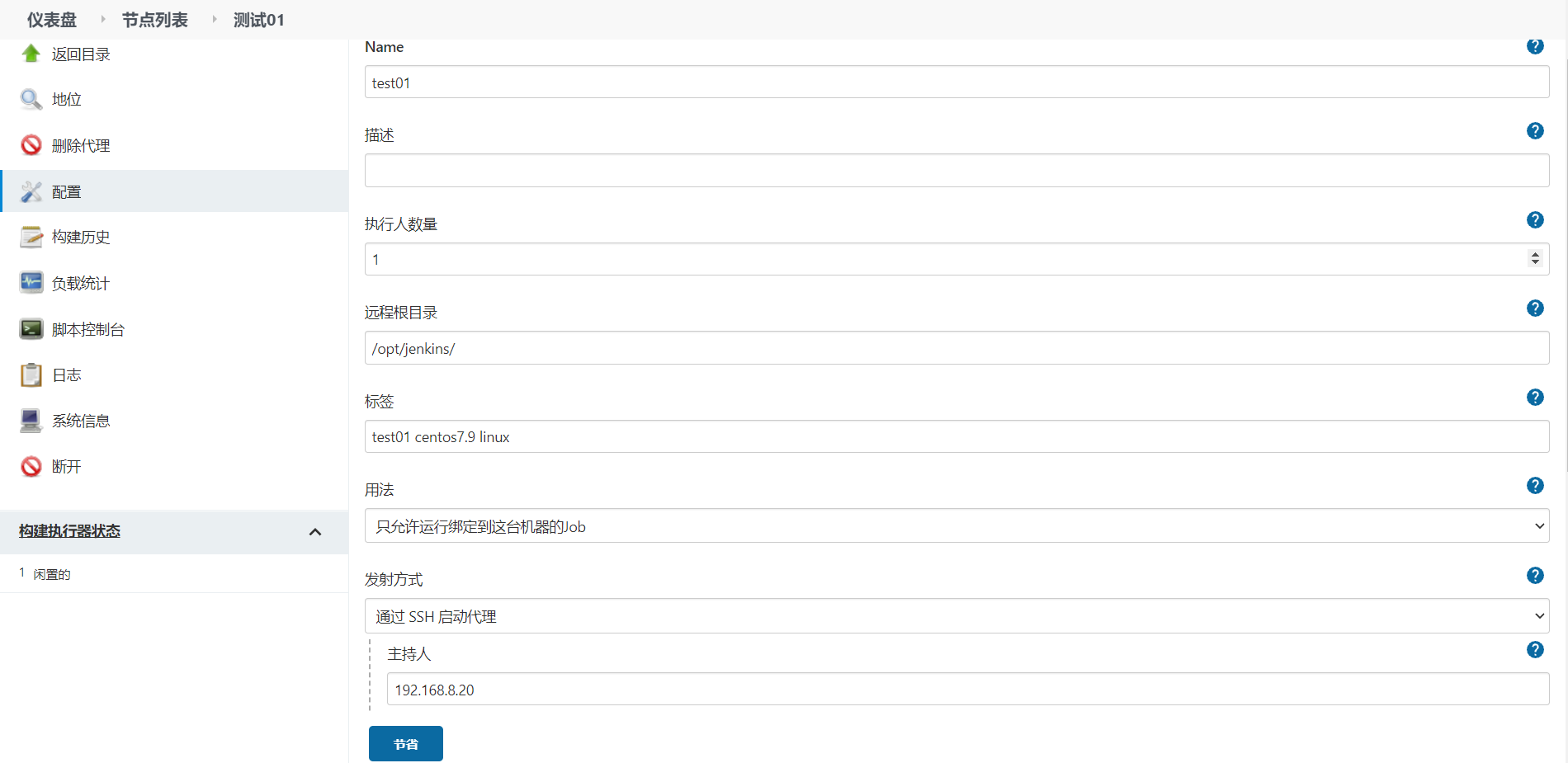
Task: Click the green up arrow icon for 返回目录
Action: click(x=31, y=54)
